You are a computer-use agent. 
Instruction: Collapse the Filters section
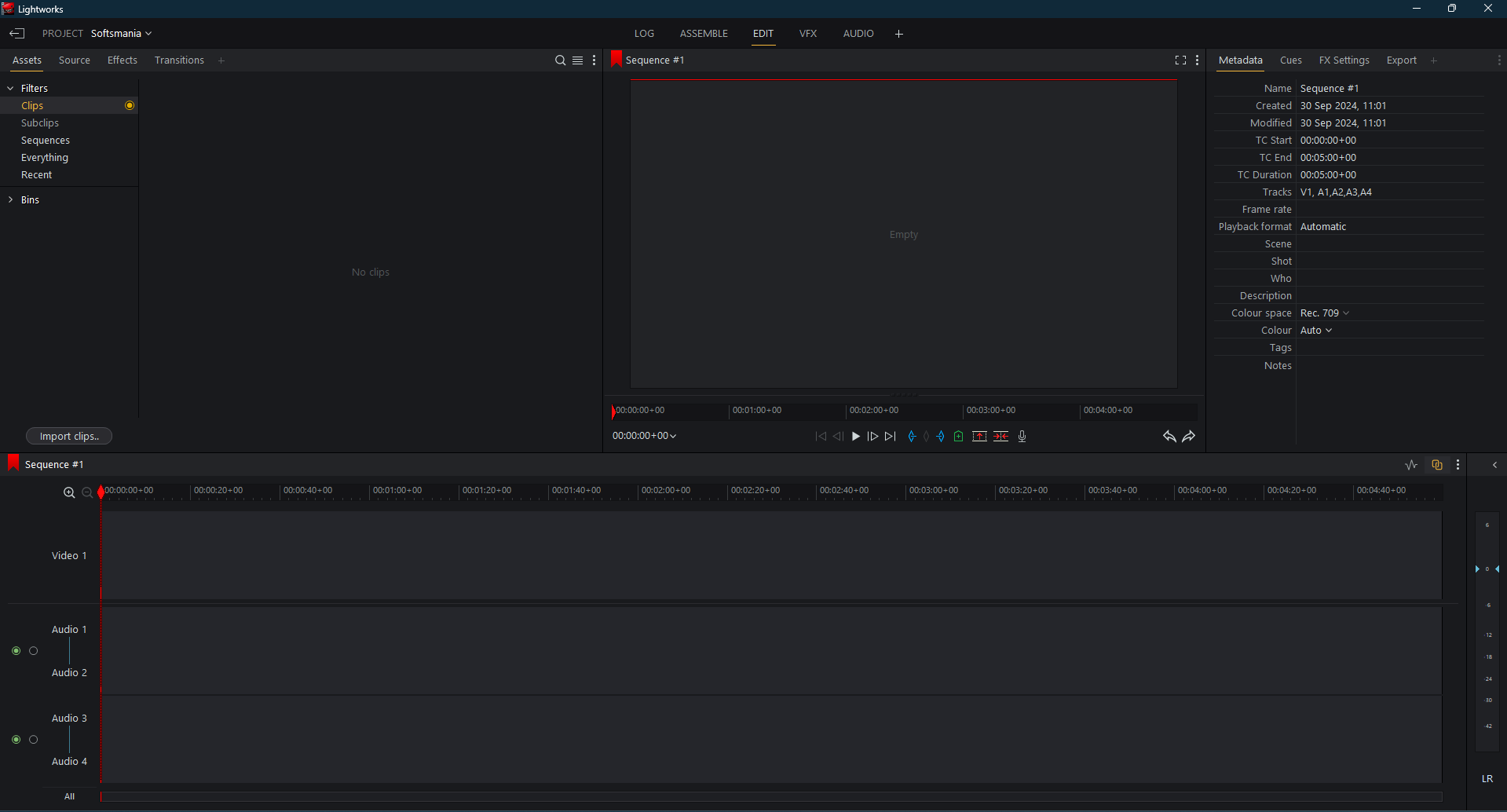[10, 88]
